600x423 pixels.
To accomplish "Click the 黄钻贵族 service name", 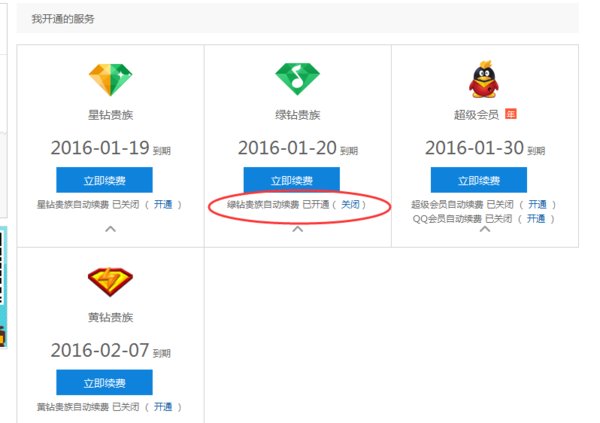I will coord(111,317).
